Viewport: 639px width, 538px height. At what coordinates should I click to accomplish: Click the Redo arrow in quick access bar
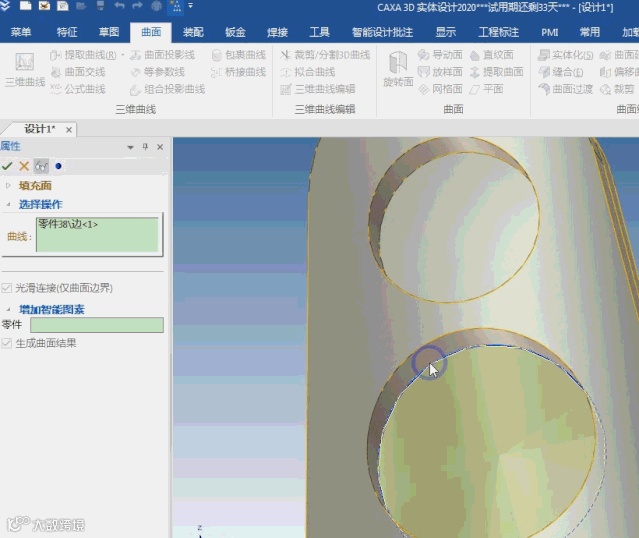[137, 6]
